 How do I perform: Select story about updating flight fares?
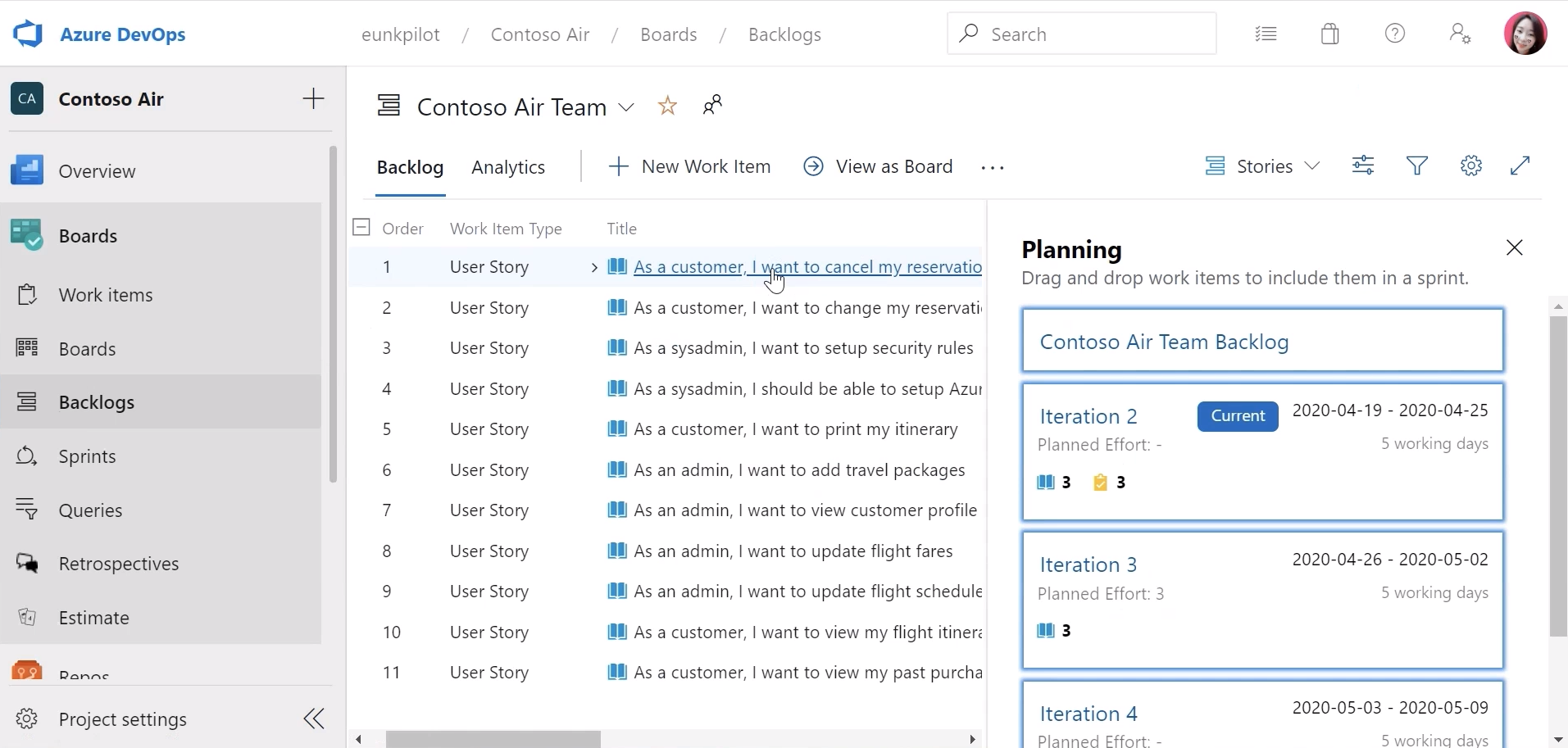tap(793, 551)
